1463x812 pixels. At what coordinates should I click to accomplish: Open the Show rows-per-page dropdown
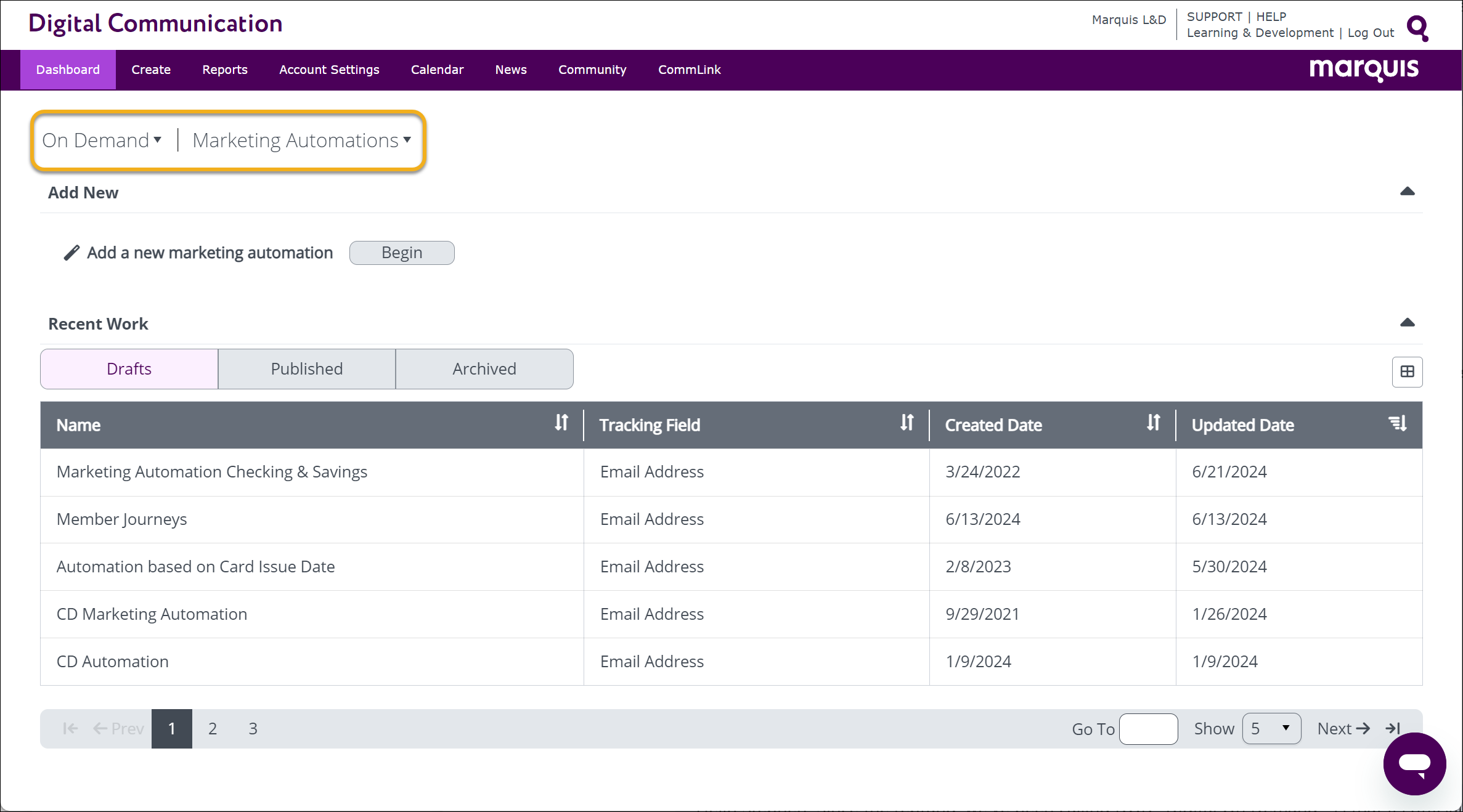(1271, 729)
